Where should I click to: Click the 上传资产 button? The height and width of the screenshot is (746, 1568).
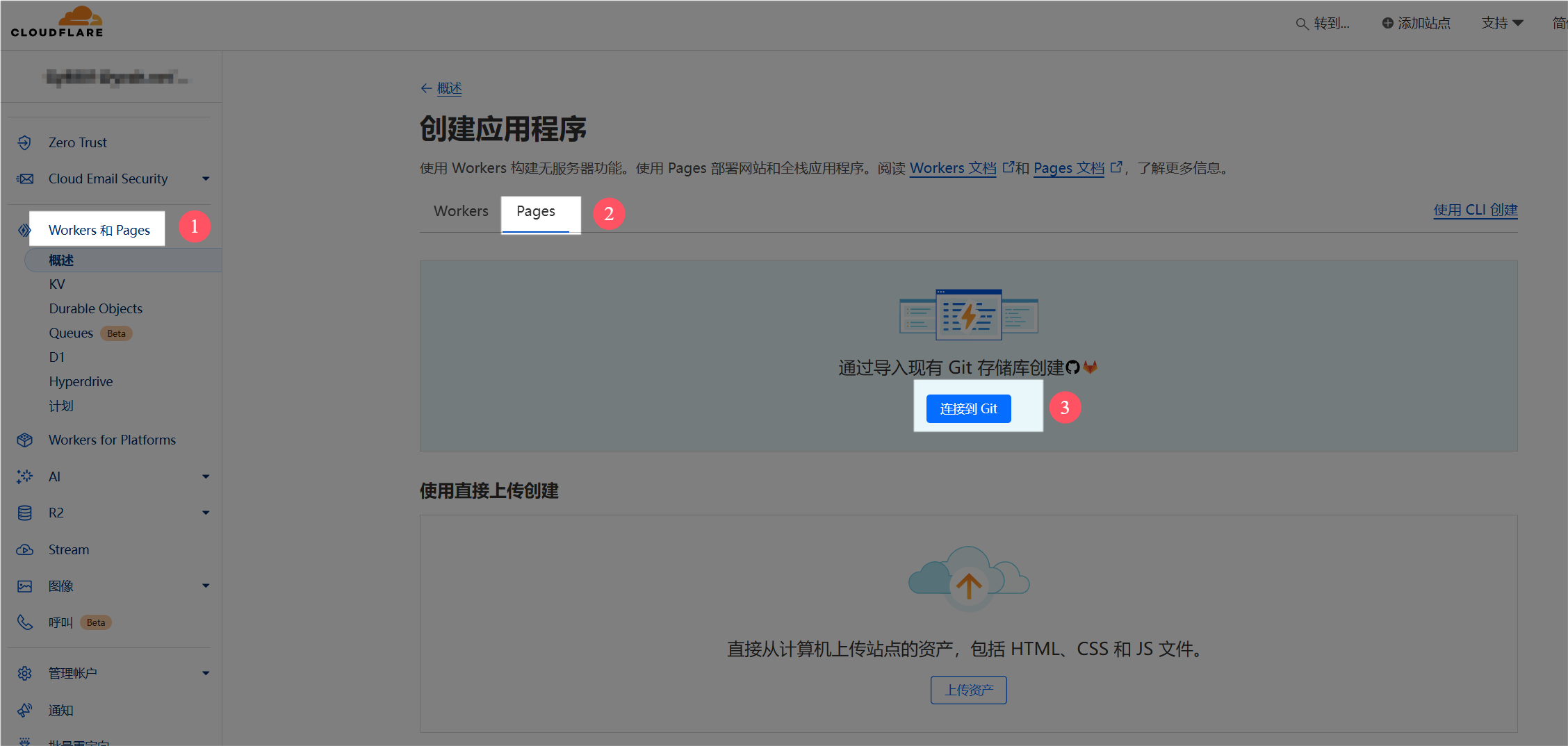click(969, 690)
